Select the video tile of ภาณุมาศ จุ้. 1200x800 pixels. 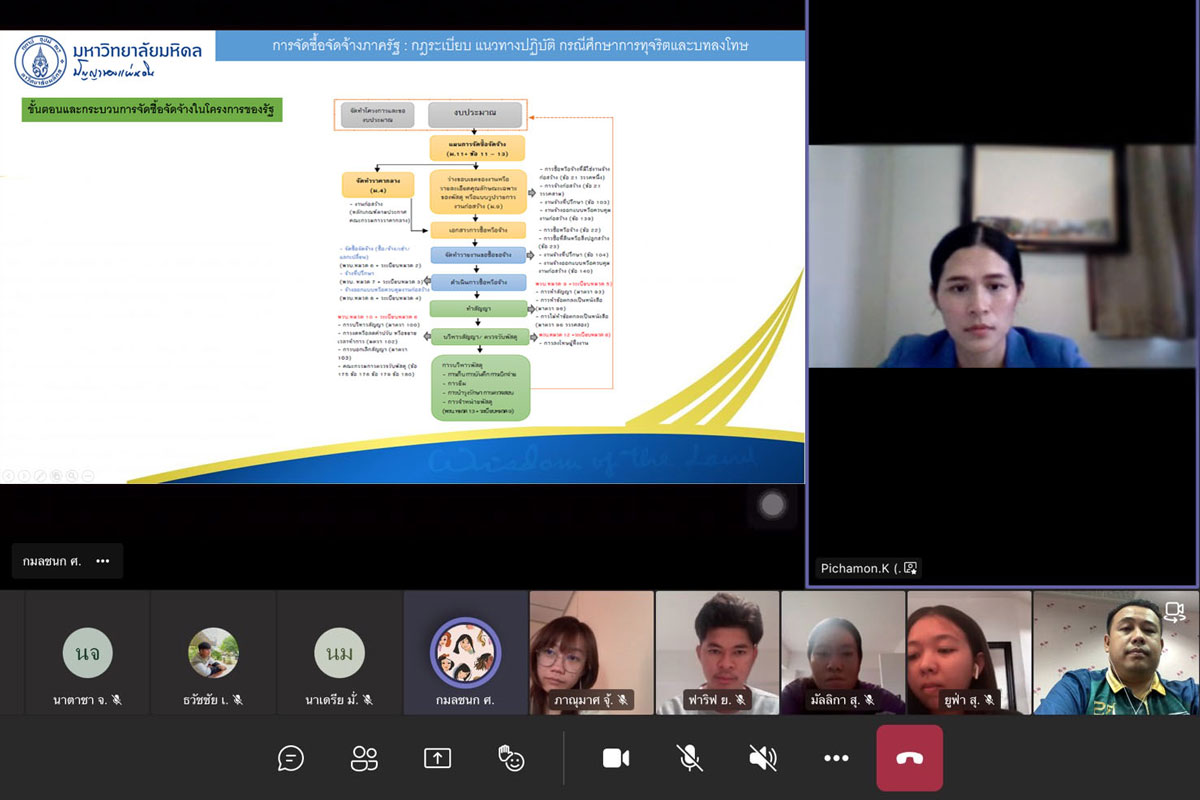(591, 651)
